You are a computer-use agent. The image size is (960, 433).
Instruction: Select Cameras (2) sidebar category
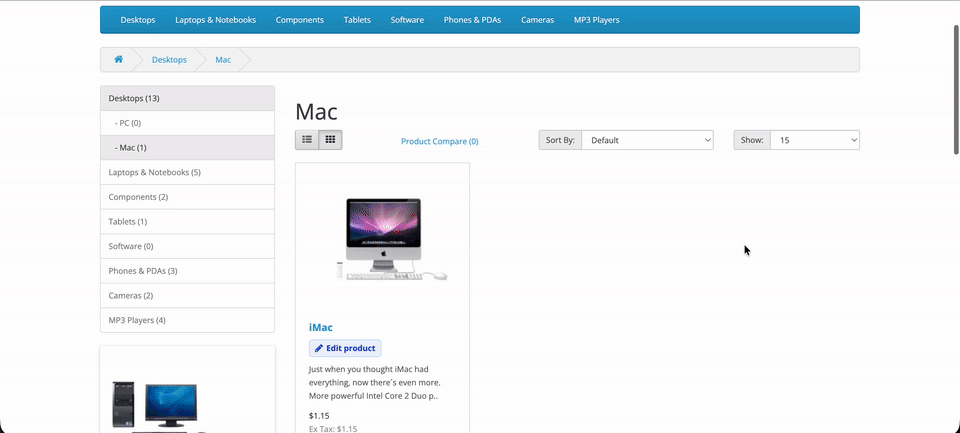(187, 295)
